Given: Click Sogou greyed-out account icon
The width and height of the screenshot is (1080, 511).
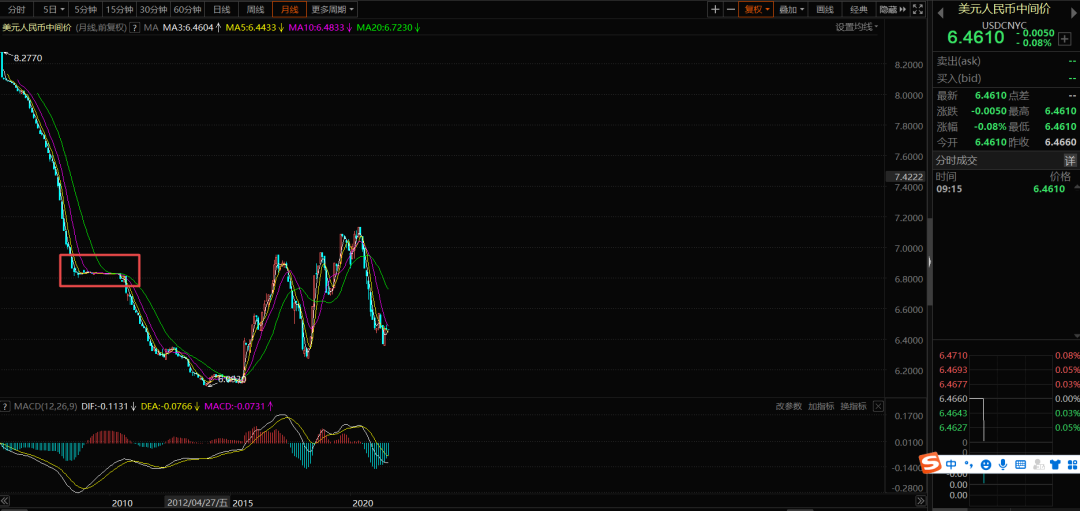Looking at the screenshot, I should tap(1037, 464).
